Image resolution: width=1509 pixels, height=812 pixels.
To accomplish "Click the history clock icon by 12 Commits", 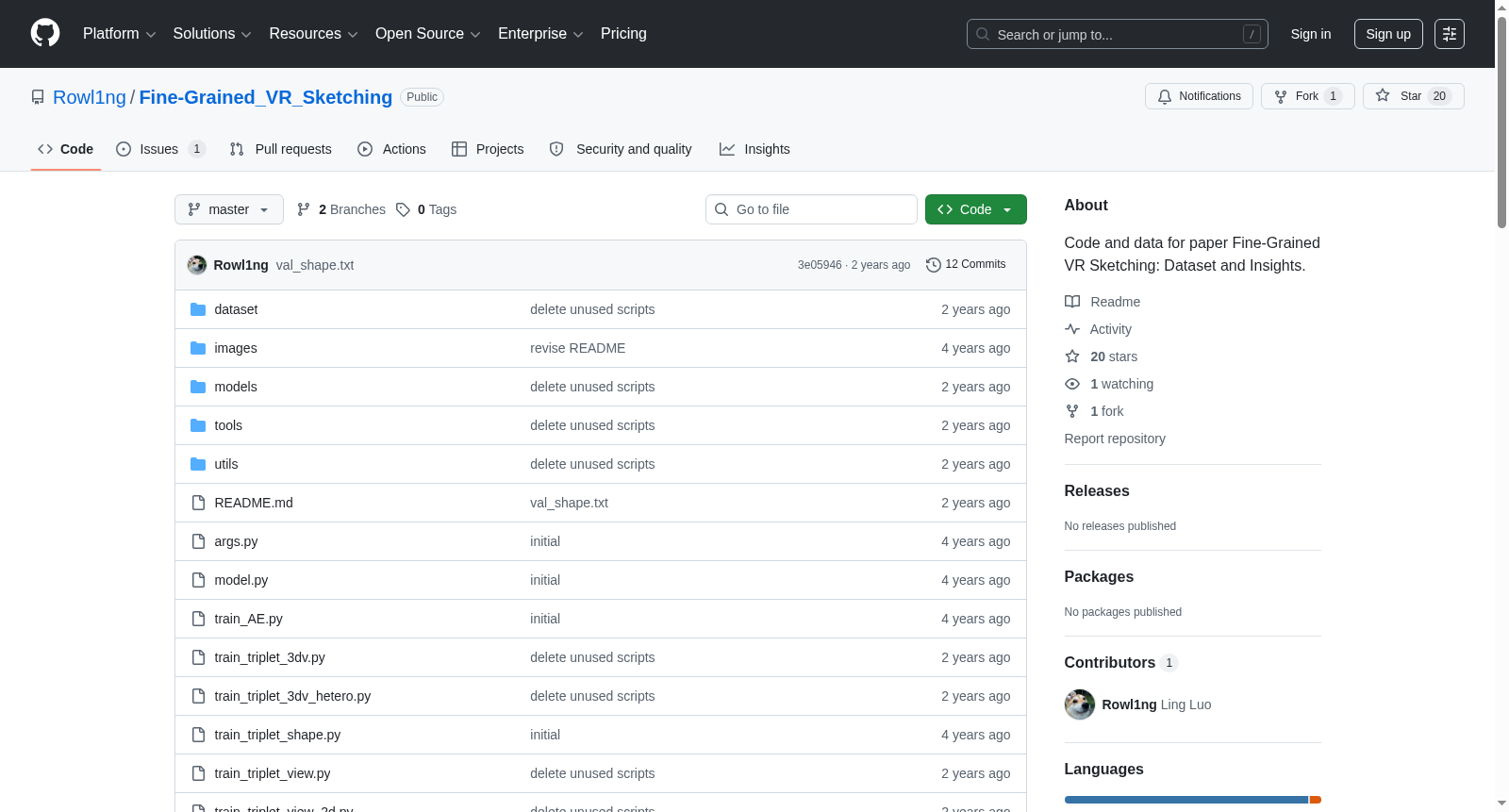I will (x=934, y=265).
